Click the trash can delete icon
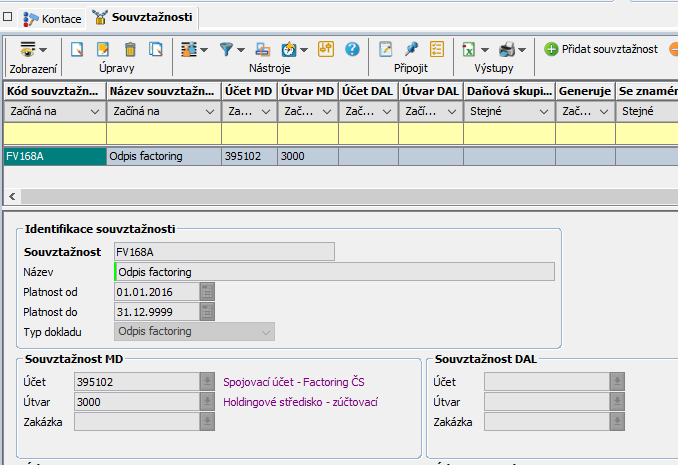The width and height of the screenshot is (678, 465). pos(129,49)
